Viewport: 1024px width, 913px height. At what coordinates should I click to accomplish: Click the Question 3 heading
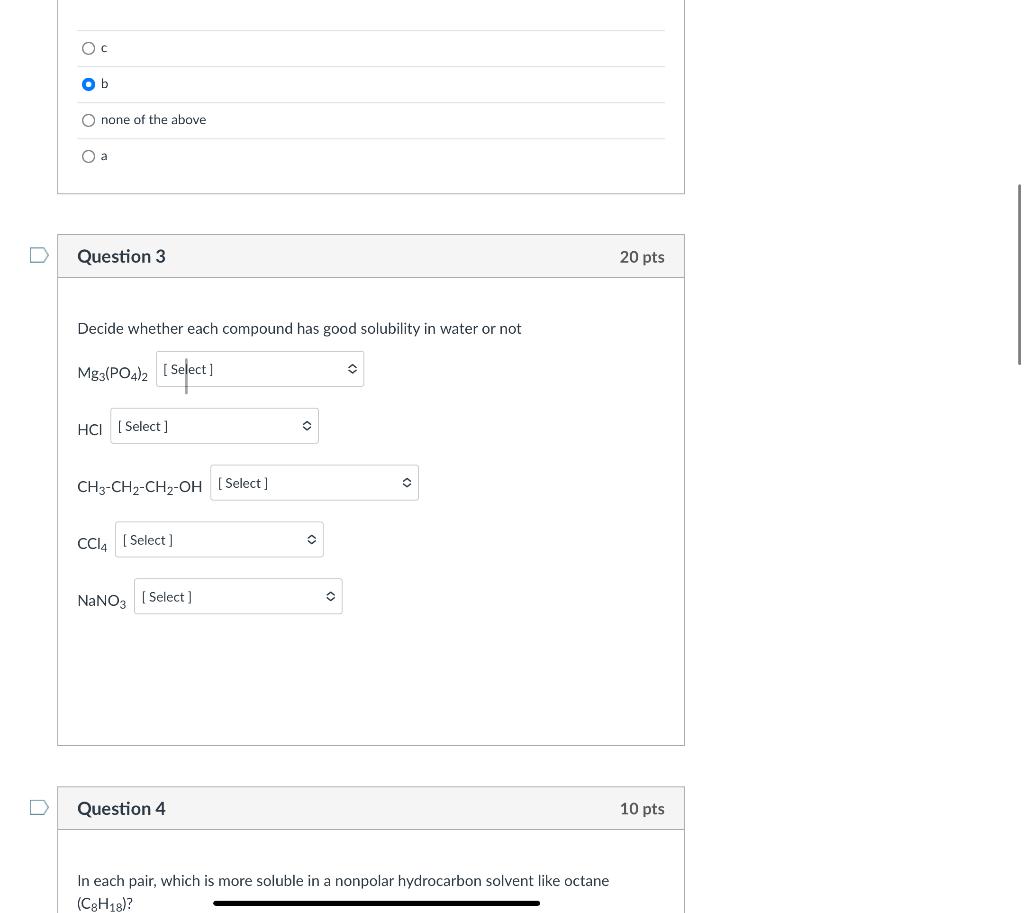click(x=121, y=256)
